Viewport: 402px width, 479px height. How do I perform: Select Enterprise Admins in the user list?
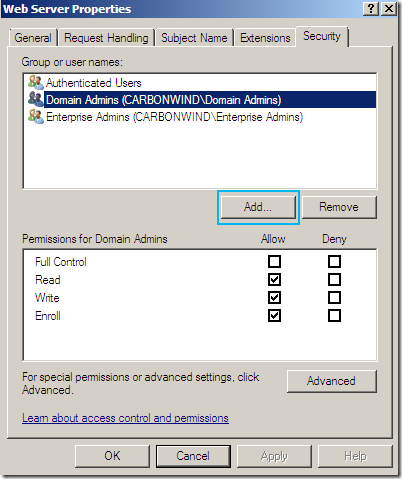174,117
